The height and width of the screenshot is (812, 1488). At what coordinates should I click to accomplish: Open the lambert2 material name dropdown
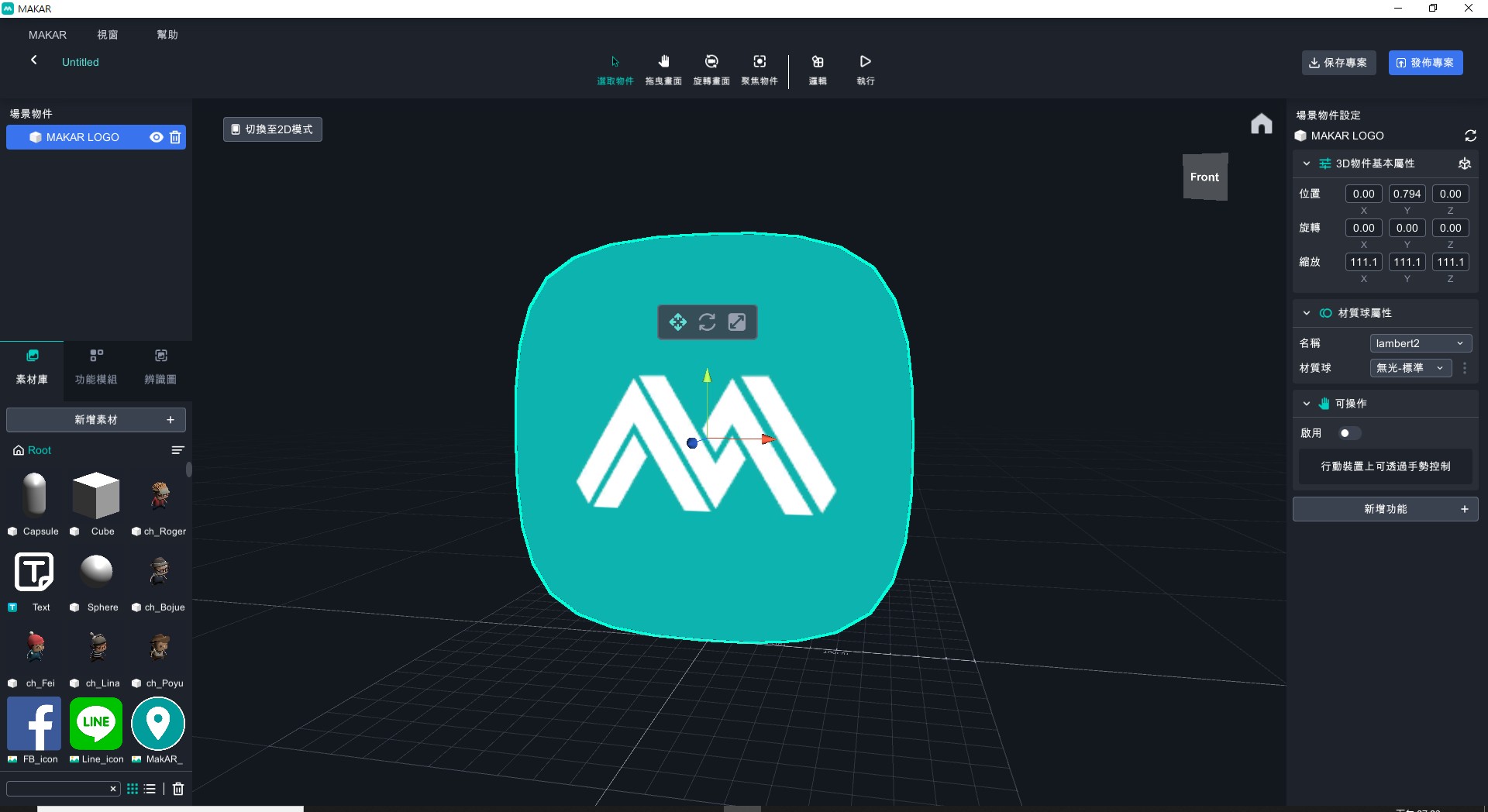click(1421, 343)
